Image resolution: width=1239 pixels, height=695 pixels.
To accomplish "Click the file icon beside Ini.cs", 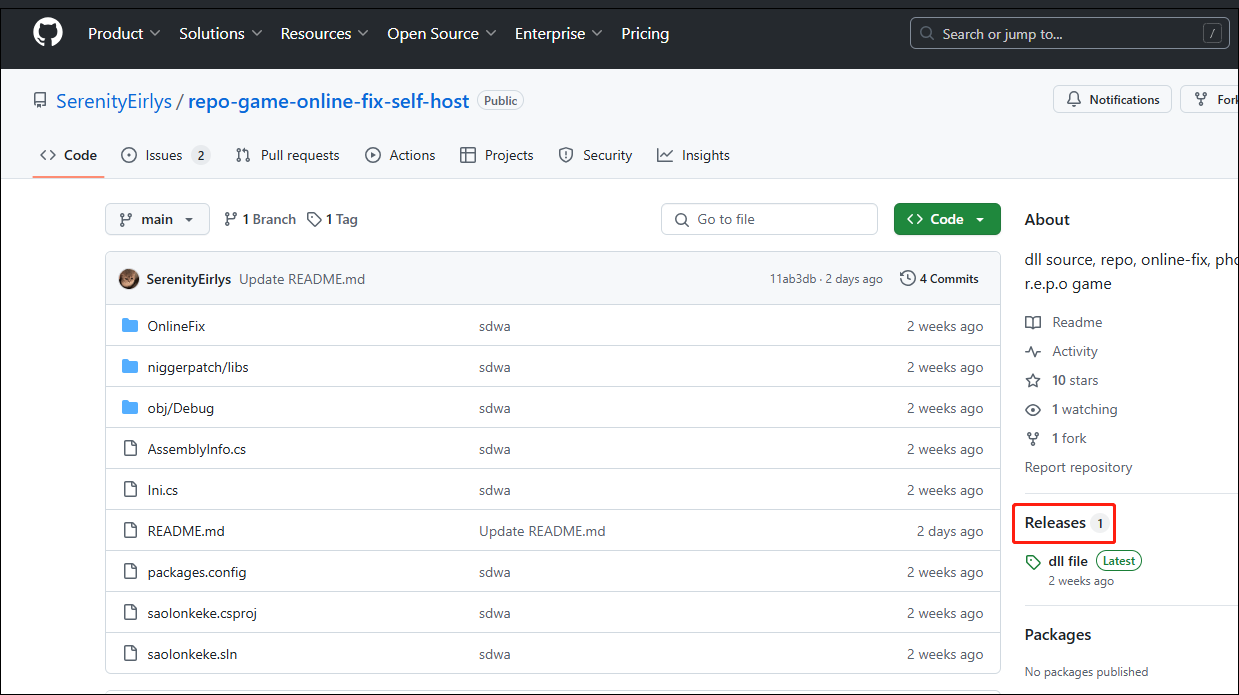I will pyautogui.click(x=130, y=490).
